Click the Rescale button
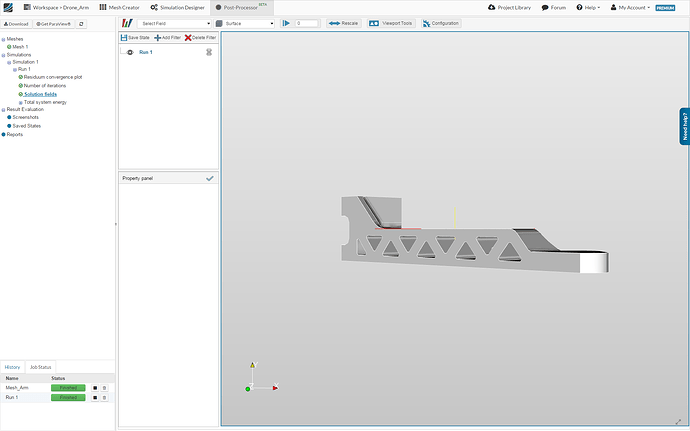Image resolution: width=690 pixels, height=431 pixels. pos(343,22)
